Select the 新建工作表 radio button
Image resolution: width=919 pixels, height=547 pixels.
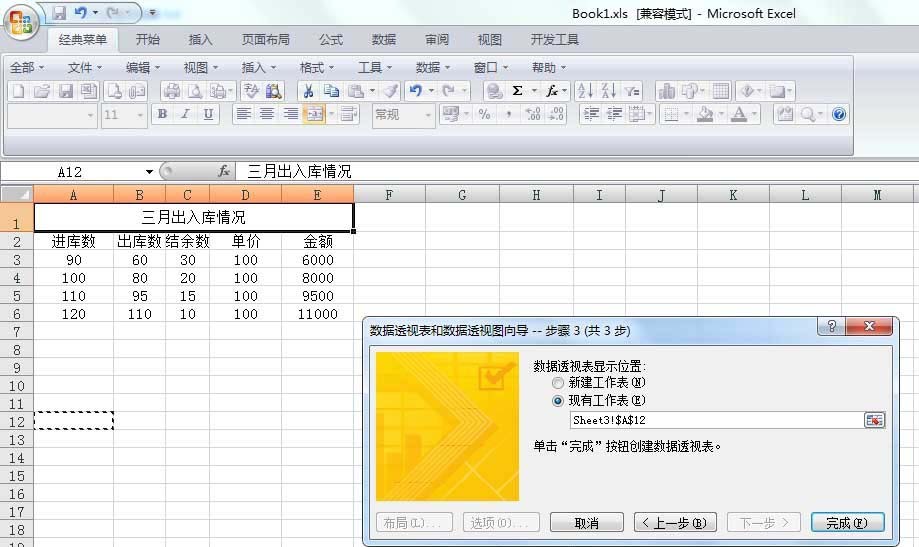click(x=557, y=383)
